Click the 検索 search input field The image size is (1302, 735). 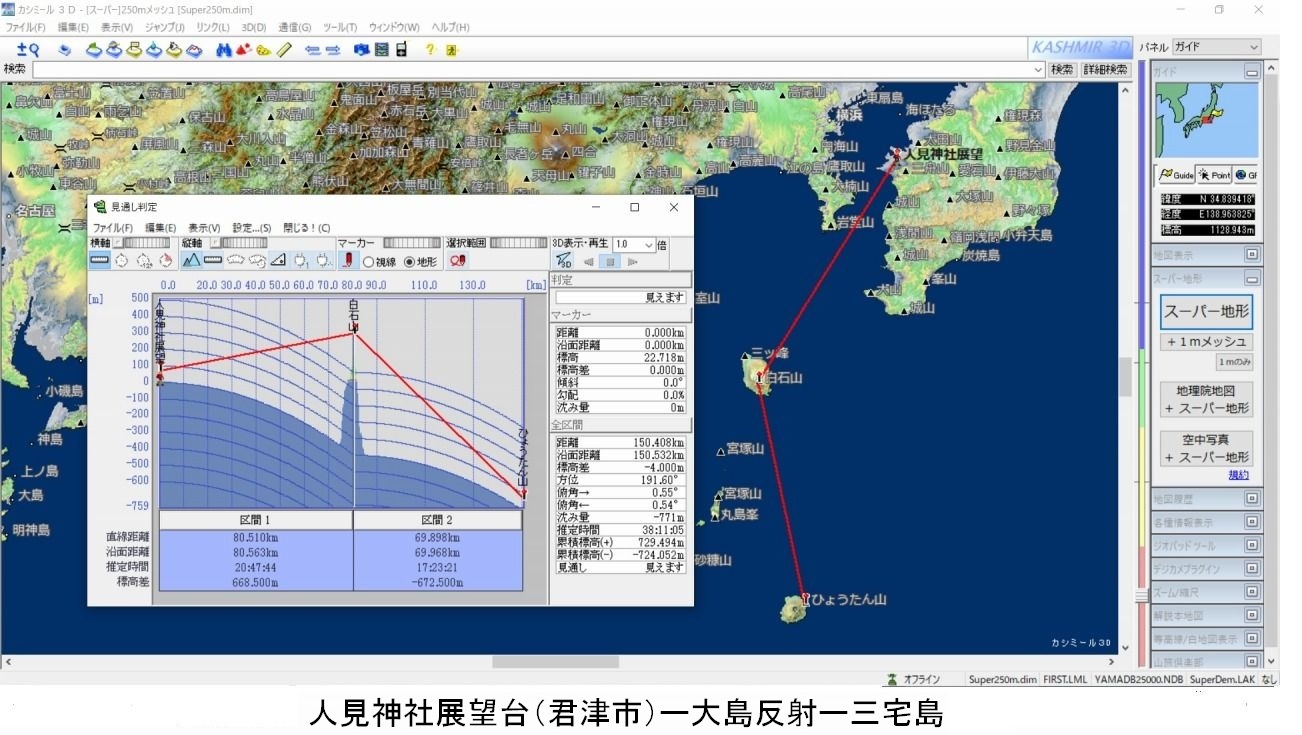538,69
